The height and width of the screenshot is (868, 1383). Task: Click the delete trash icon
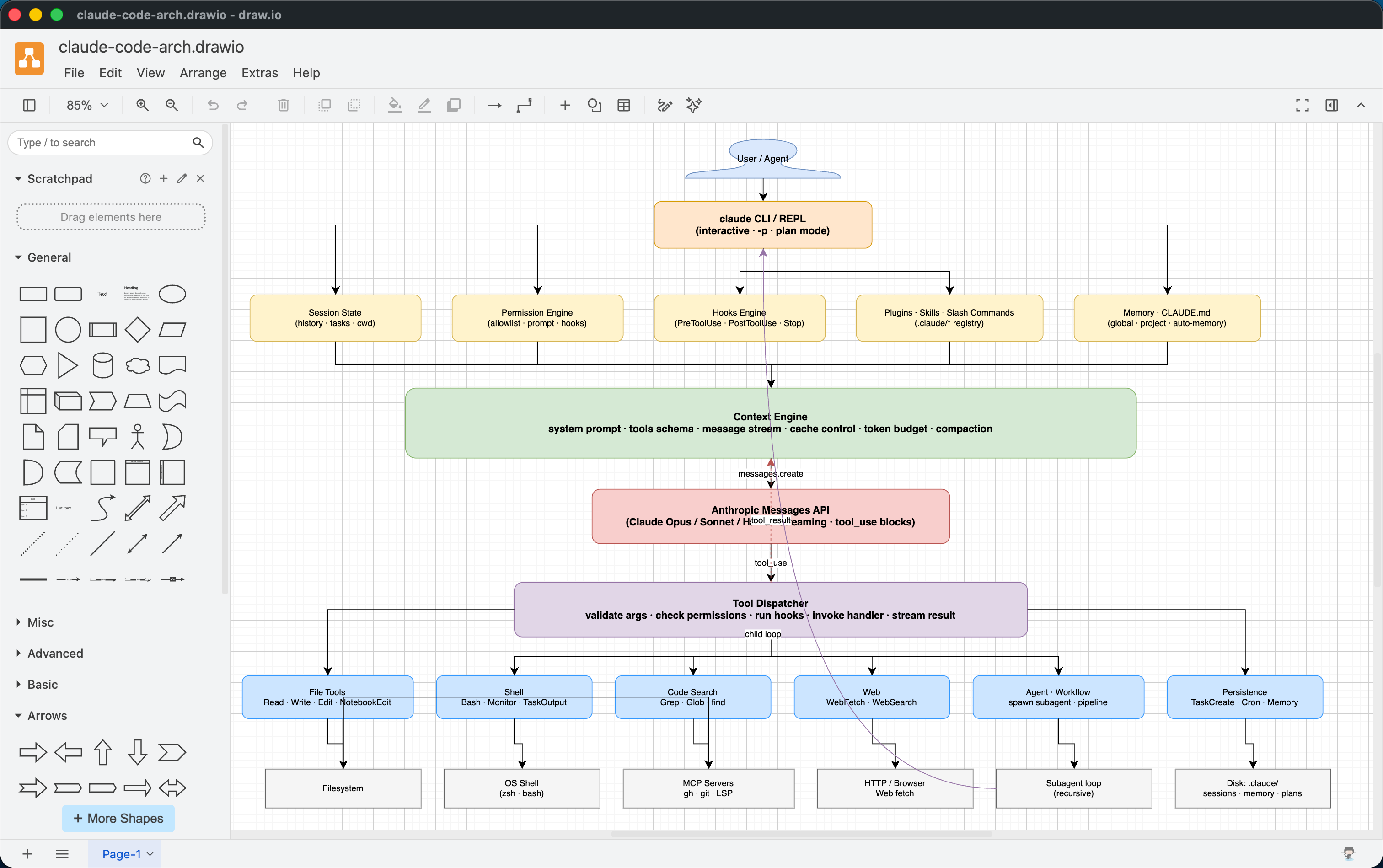(284, 105)
